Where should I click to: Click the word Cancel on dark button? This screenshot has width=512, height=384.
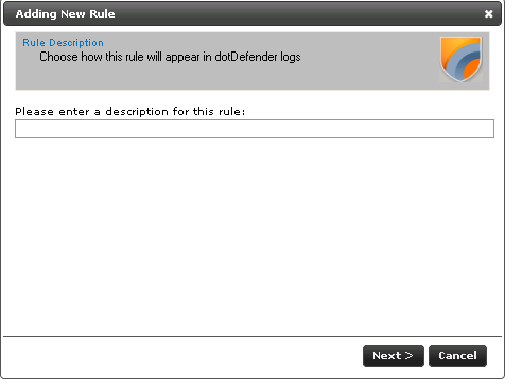point(457,356)
